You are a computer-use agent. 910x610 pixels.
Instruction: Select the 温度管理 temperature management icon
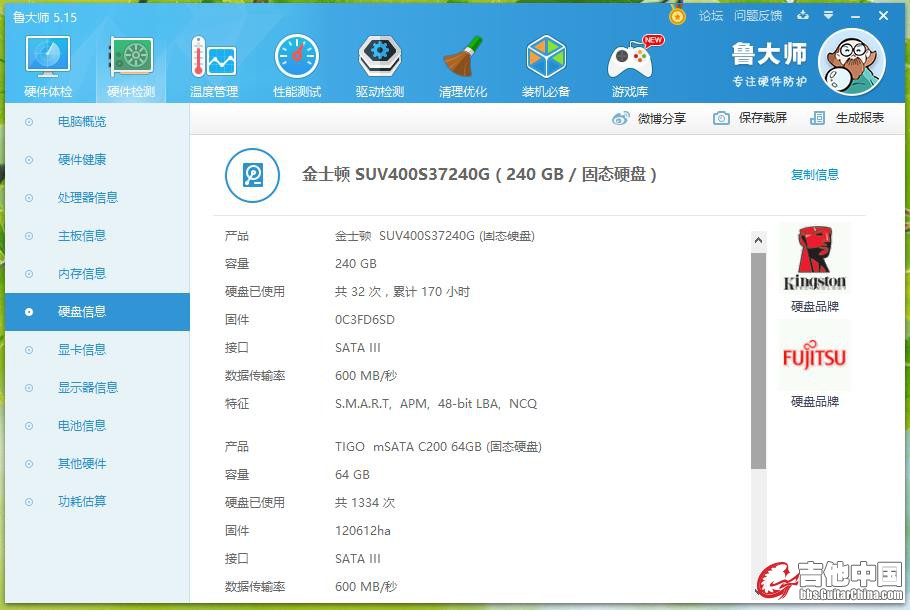(x=213, y=60)
